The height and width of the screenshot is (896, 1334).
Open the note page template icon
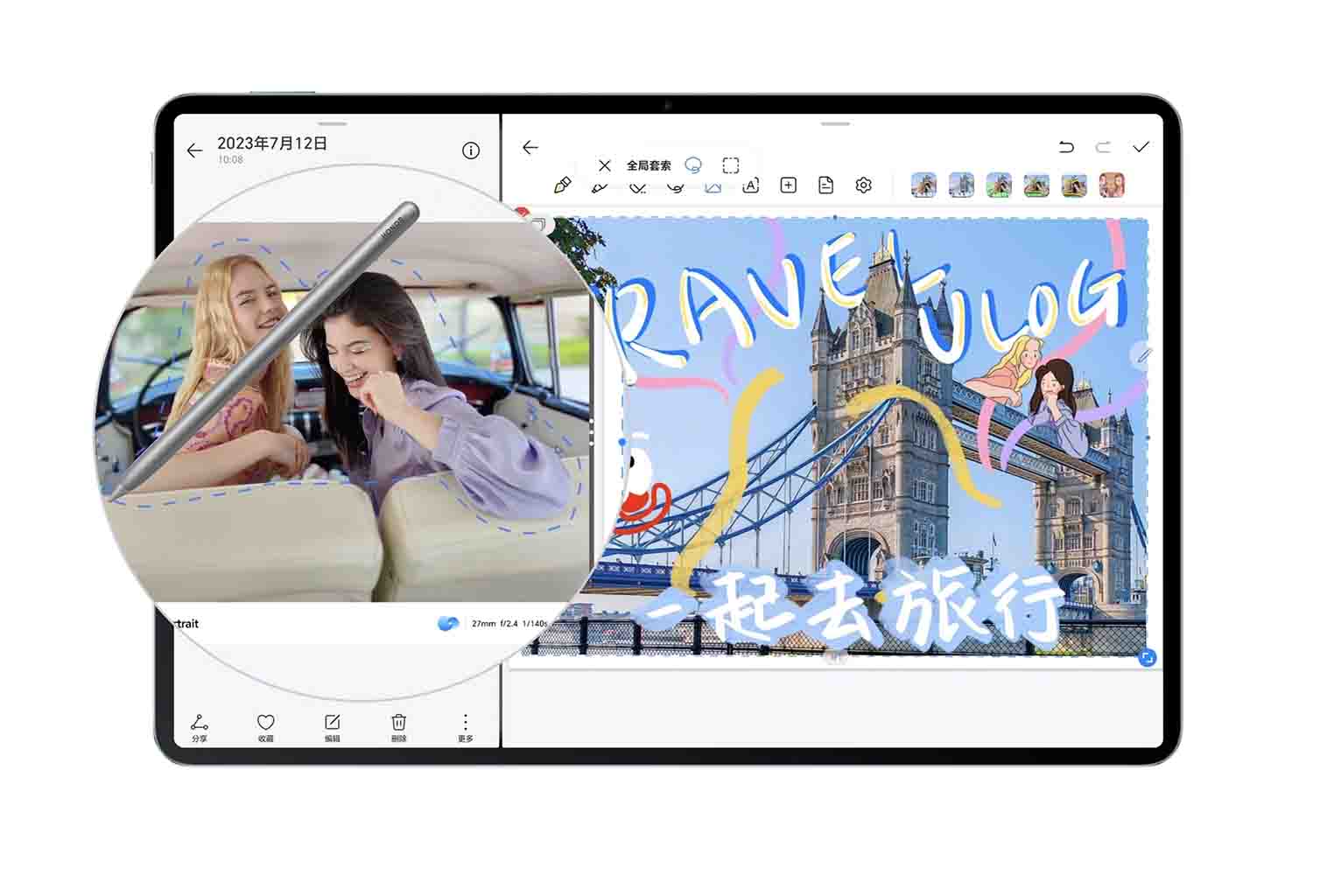coord(825,185)
